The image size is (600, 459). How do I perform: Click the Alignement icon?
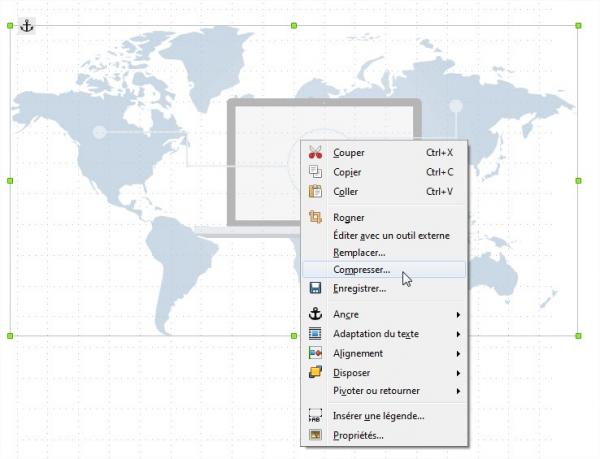pyautogui.click(x=315, y=353)
